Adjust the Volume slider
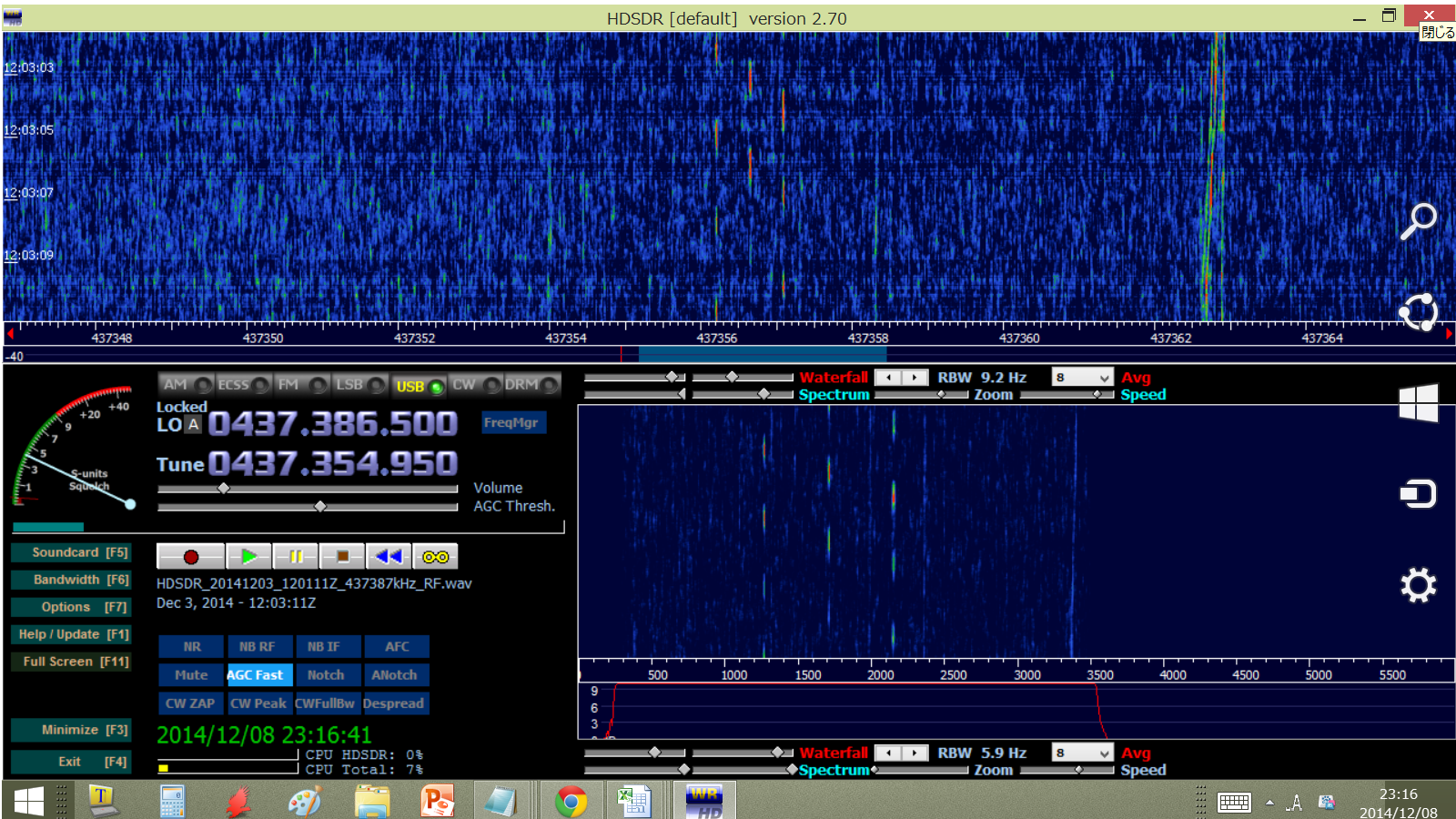The width and height of the screenshot is (1456, 819). pyautogui.click(x=308, y=489)
